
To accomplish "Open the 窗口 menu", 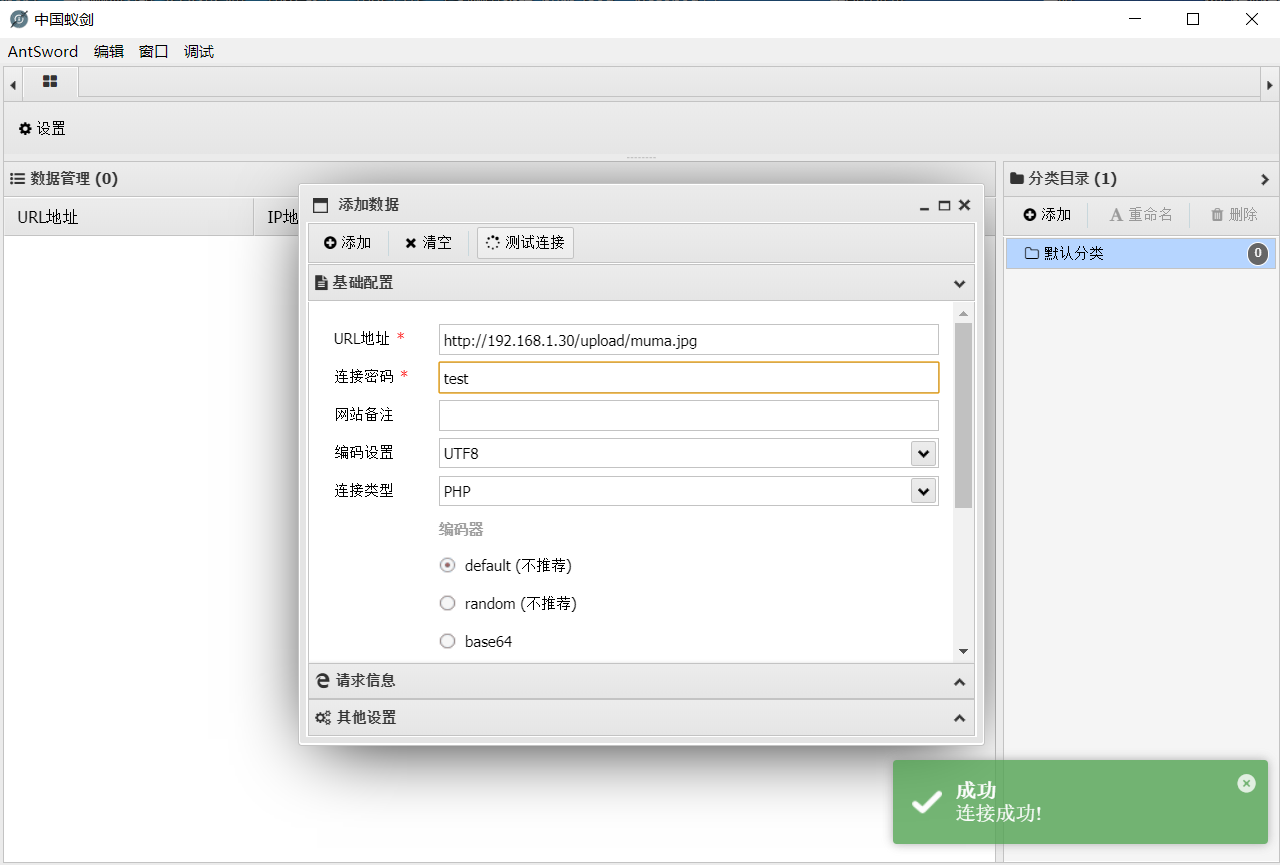I will (154, 52).
